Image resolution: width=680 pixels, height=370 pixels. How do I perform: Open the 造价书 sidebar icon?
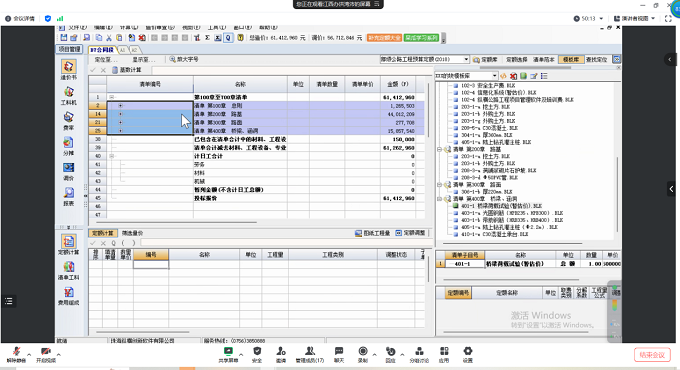pos(69,69)
